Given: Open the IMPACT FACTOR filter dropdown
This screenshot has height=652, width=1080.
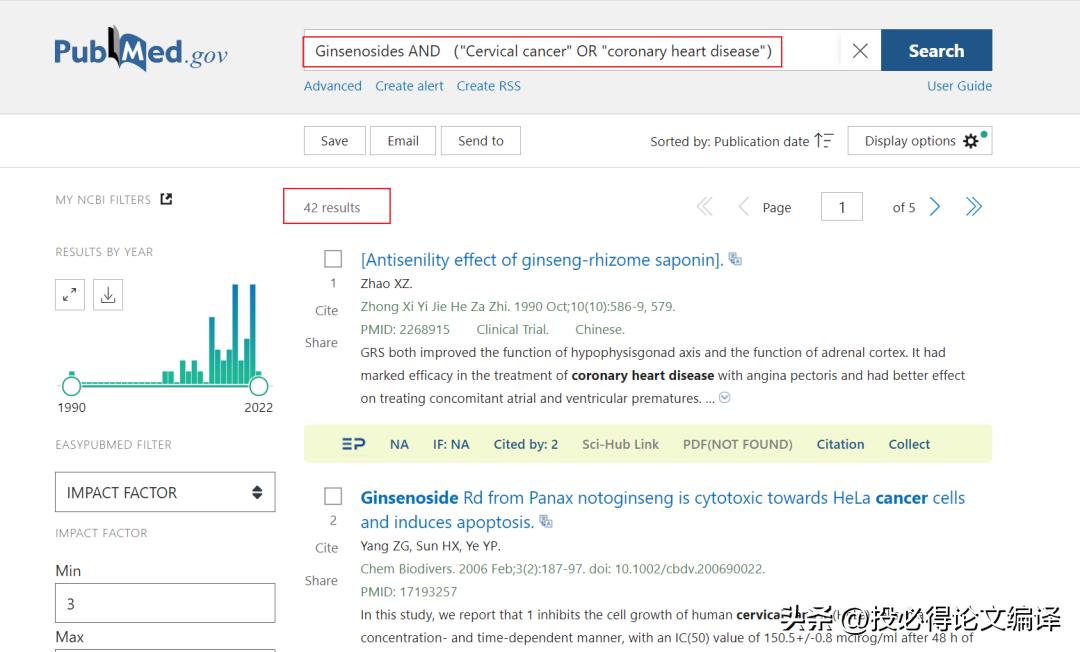Looking at the screenshot, I should click(x=165, y=492).
